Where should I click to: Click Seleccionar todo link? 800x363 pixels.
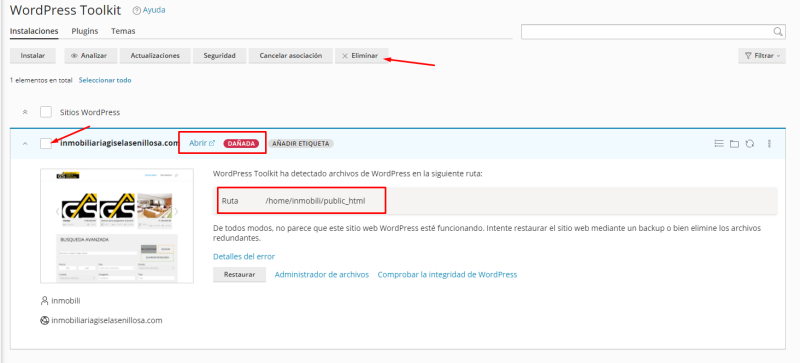pos(105,80)
